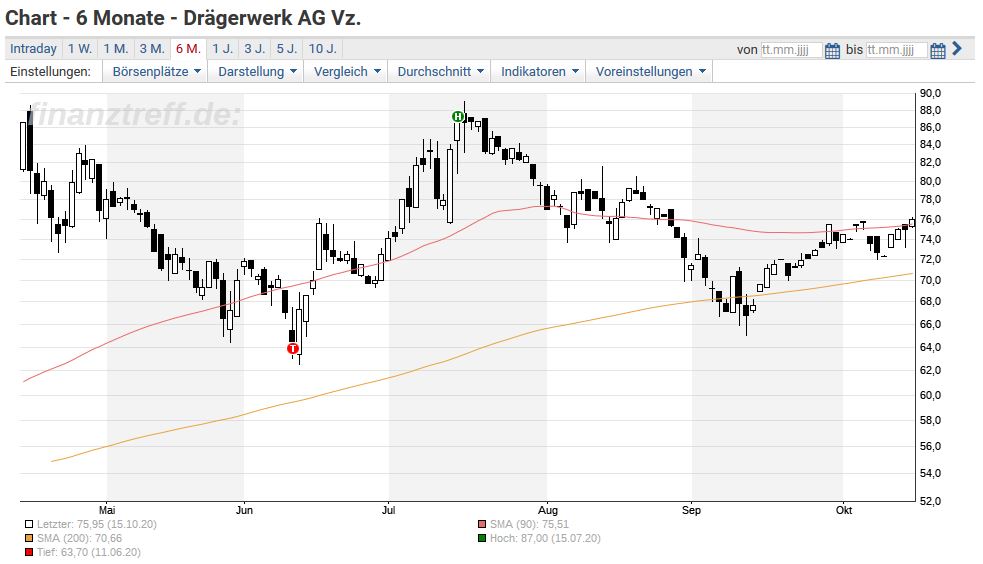Click the 'Mai' axis label
This screenshot has height=564, width=983.
point(107,510)
